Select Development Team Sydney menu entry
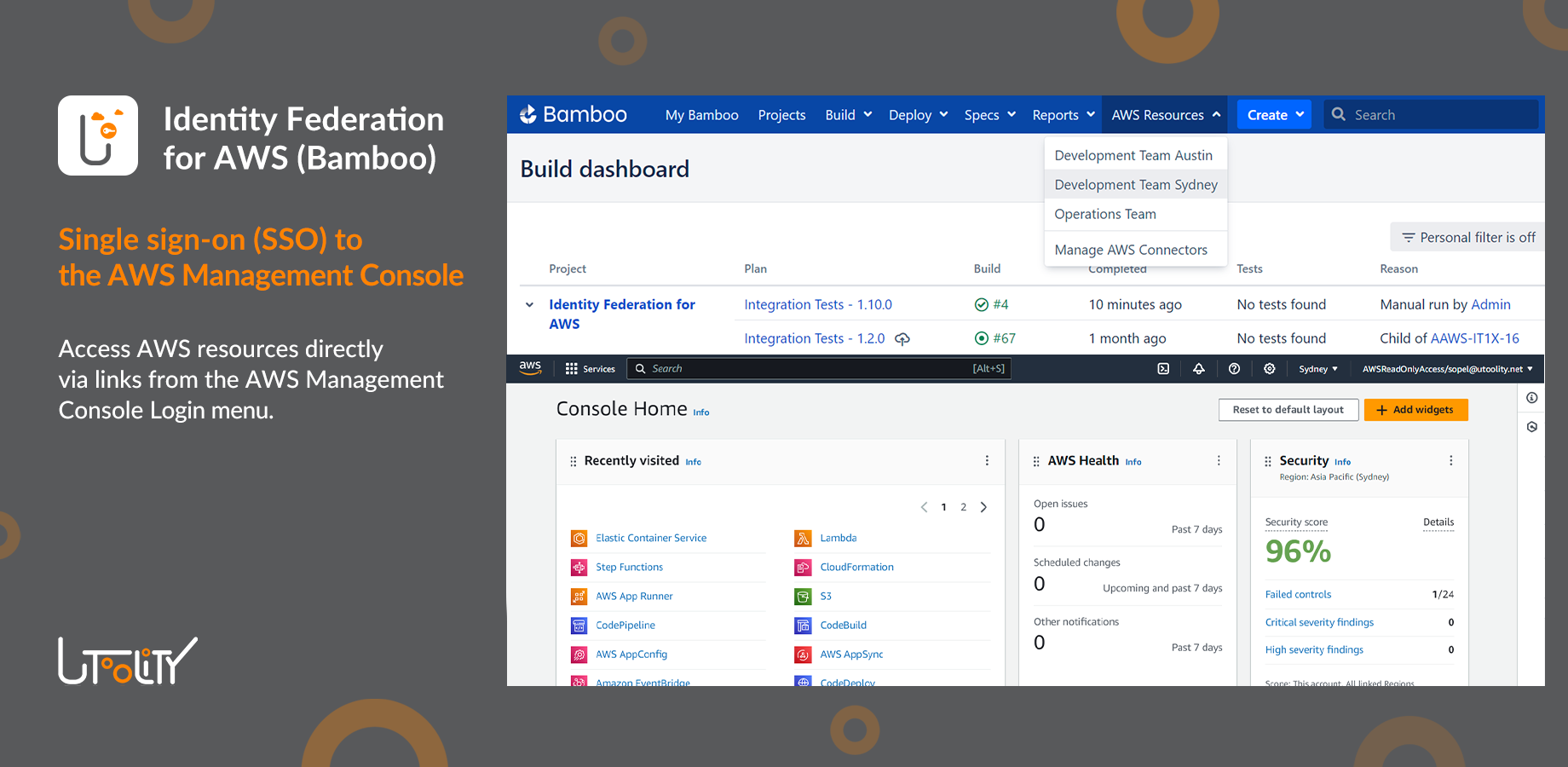 [1135, 185]
